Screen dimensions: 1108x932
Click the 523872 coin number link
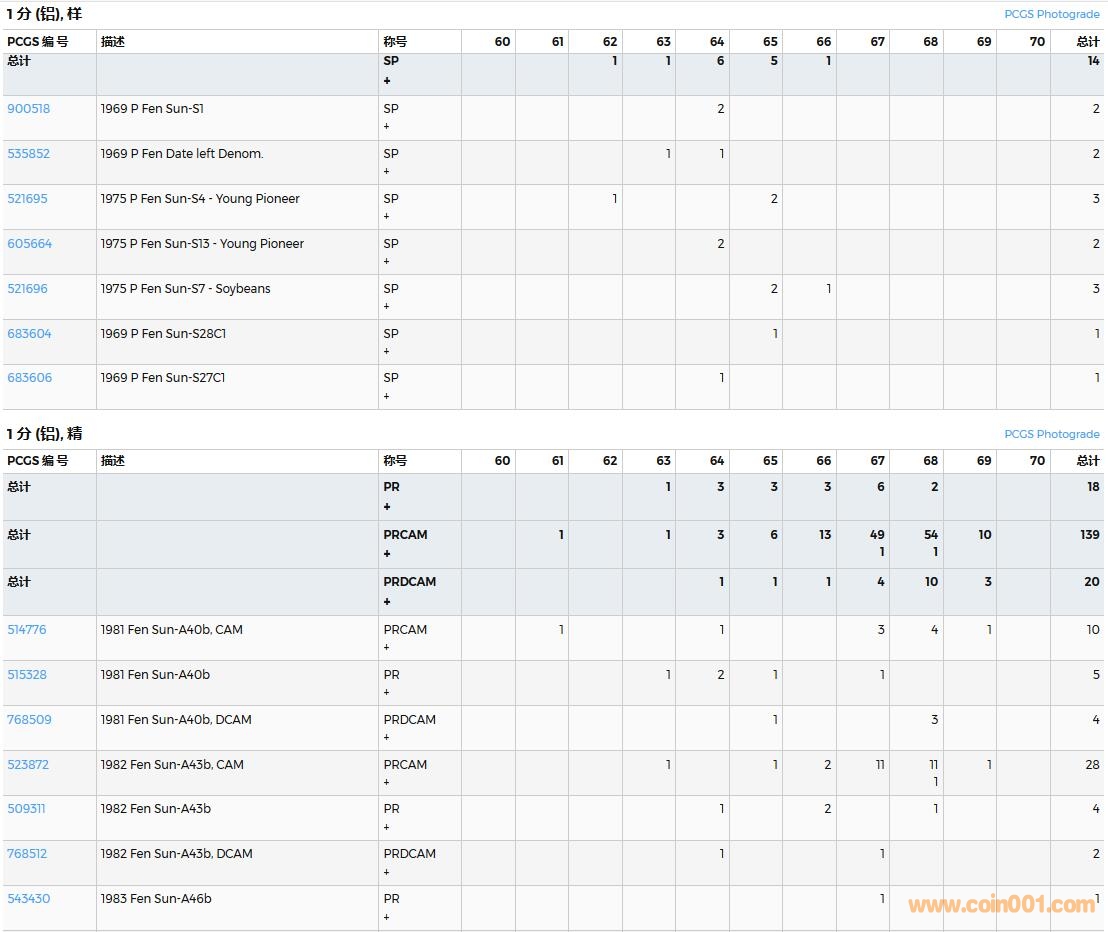click(x=28, y=765)
